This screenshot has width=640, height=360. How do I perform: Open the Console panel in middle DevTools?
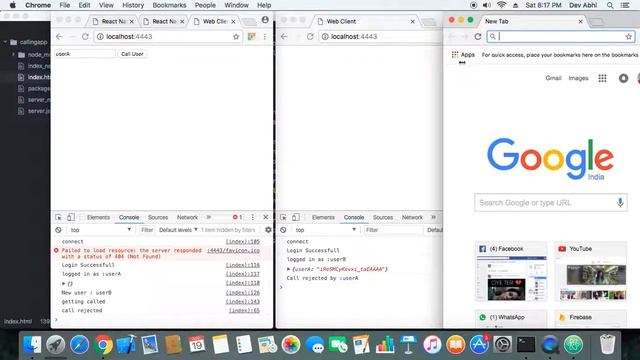point(354,218)
